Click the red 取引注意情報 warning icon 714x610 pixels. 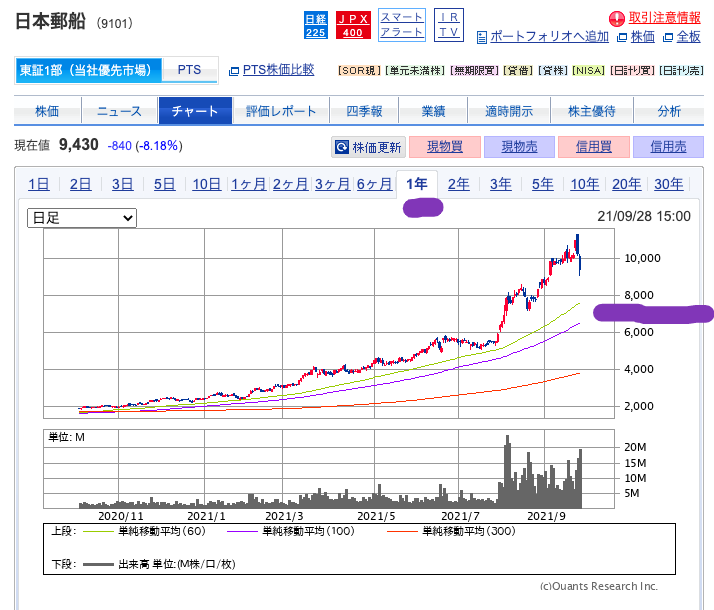pyautogui.click(x=617, y=19)
